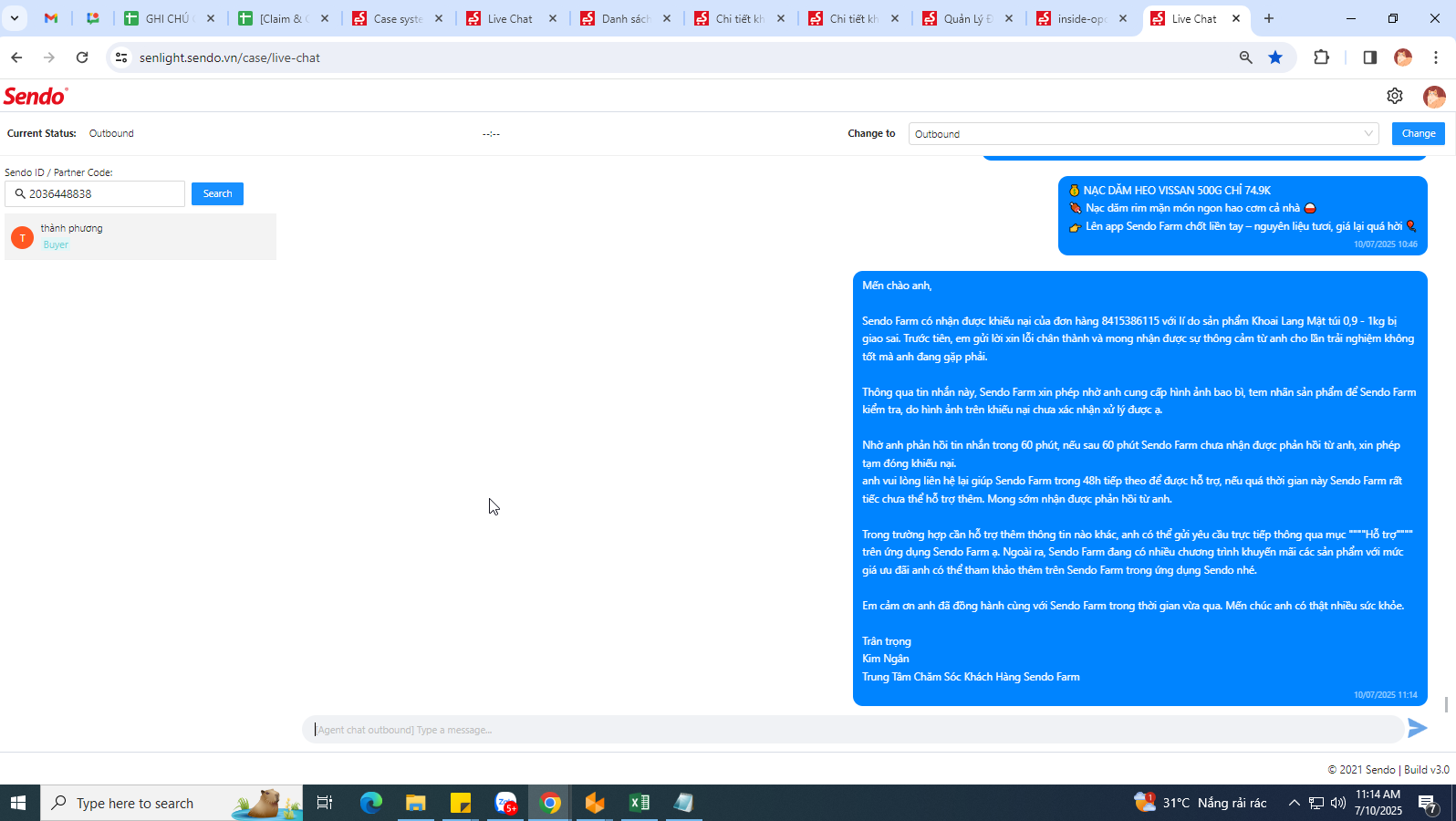Image resolution: width=1456 pixels, height=821 pixels.
Task: Open browser zoom magnifier icon
Action: point(1245,57)
